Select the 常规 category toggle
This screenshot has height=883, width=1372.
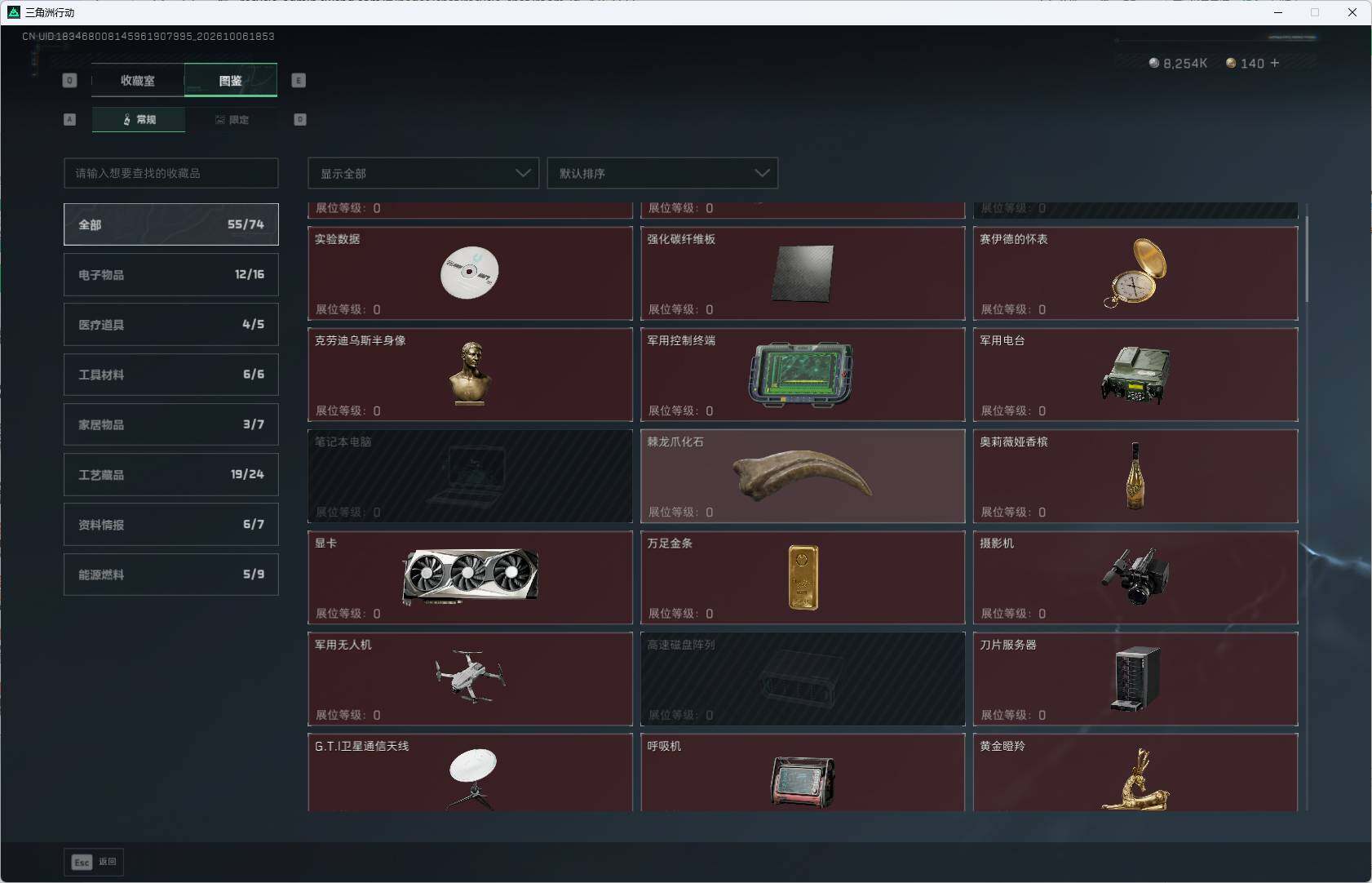(139, 119)
